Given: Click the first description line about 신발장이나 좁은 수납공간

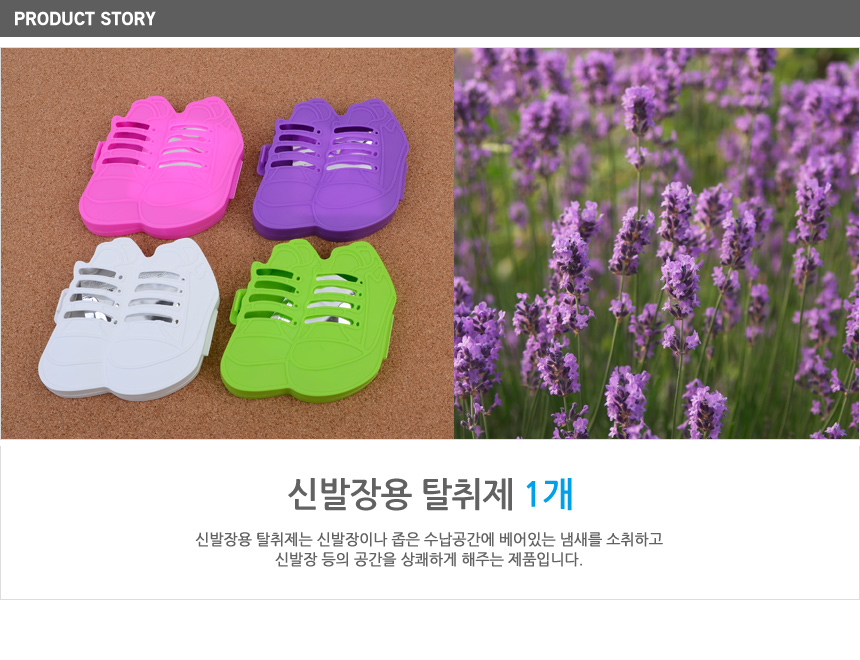Looking at the screenshot, I should click(x=429, y=539).
